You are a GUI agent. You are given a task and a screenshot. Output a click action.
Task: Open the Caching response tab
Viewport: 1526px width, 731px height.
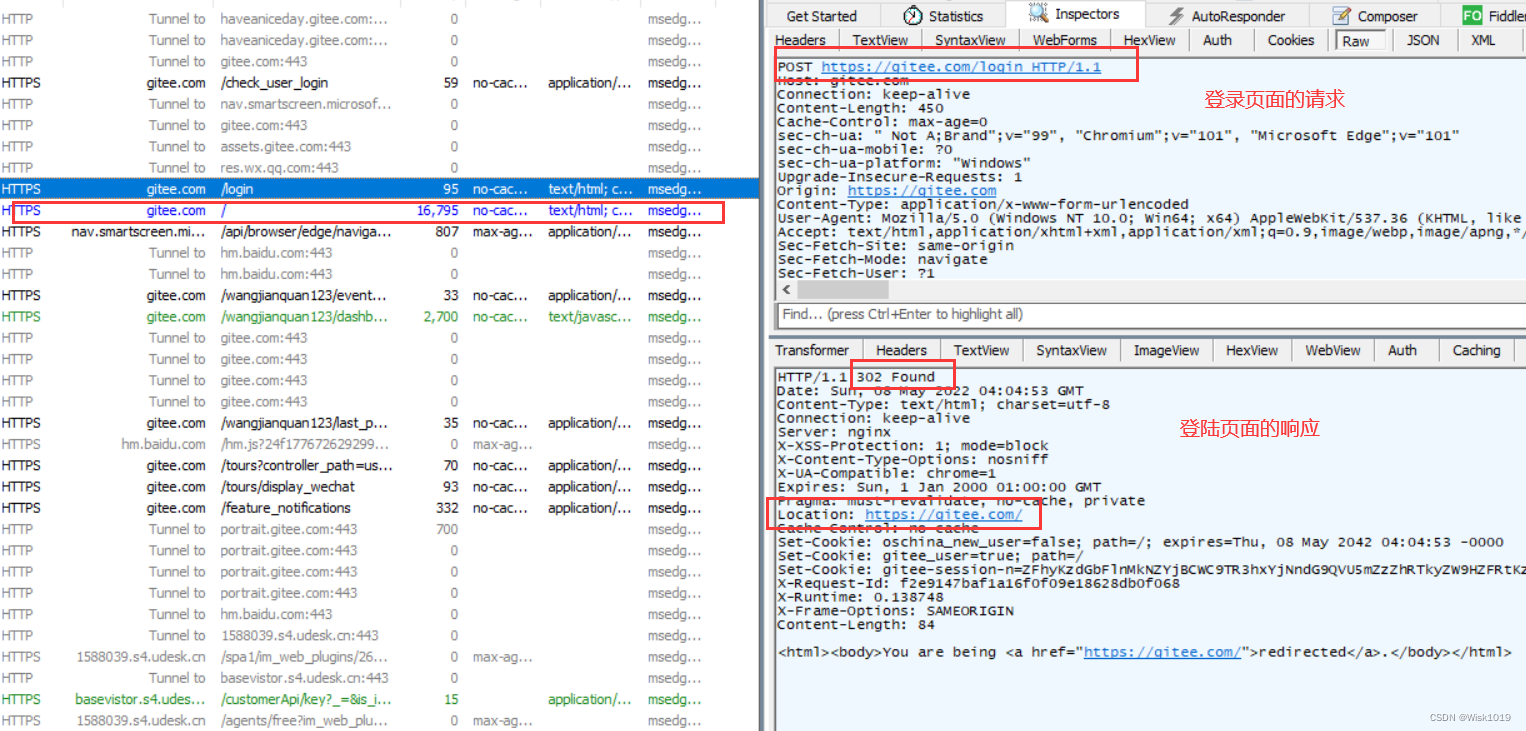[x=1476, y=350]
